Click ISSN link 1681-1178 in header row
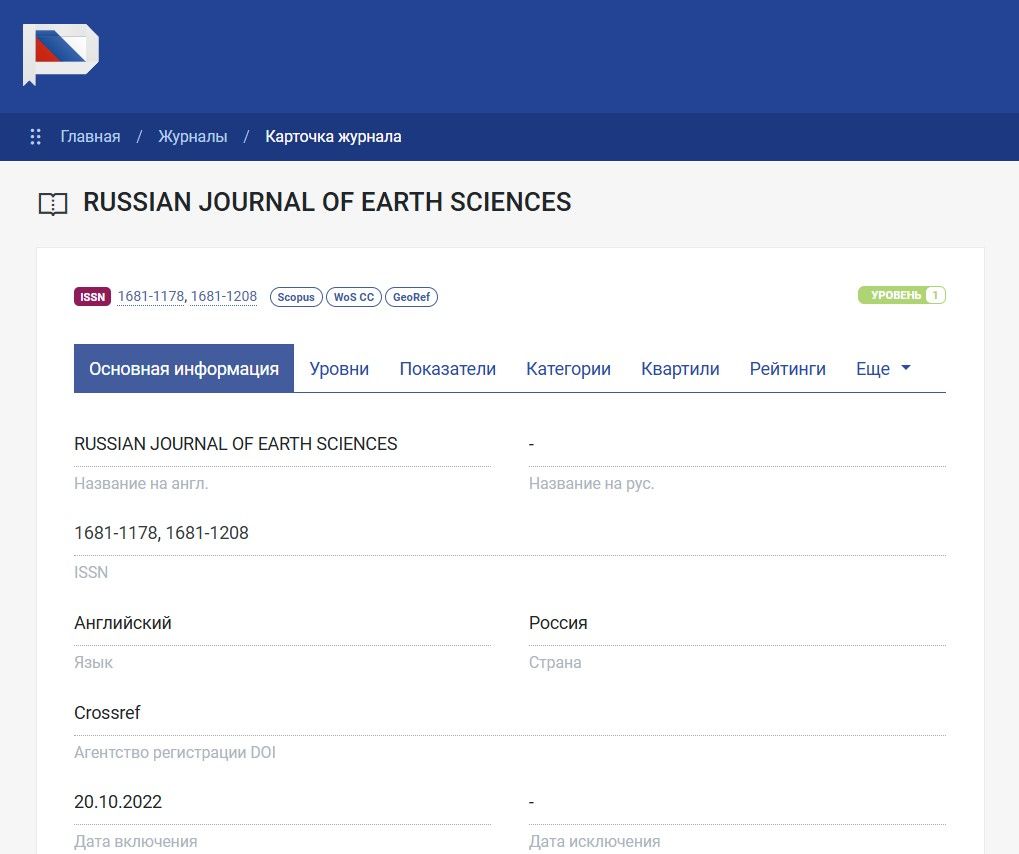Screen dimensions: 1019x854 coord(151,297)
